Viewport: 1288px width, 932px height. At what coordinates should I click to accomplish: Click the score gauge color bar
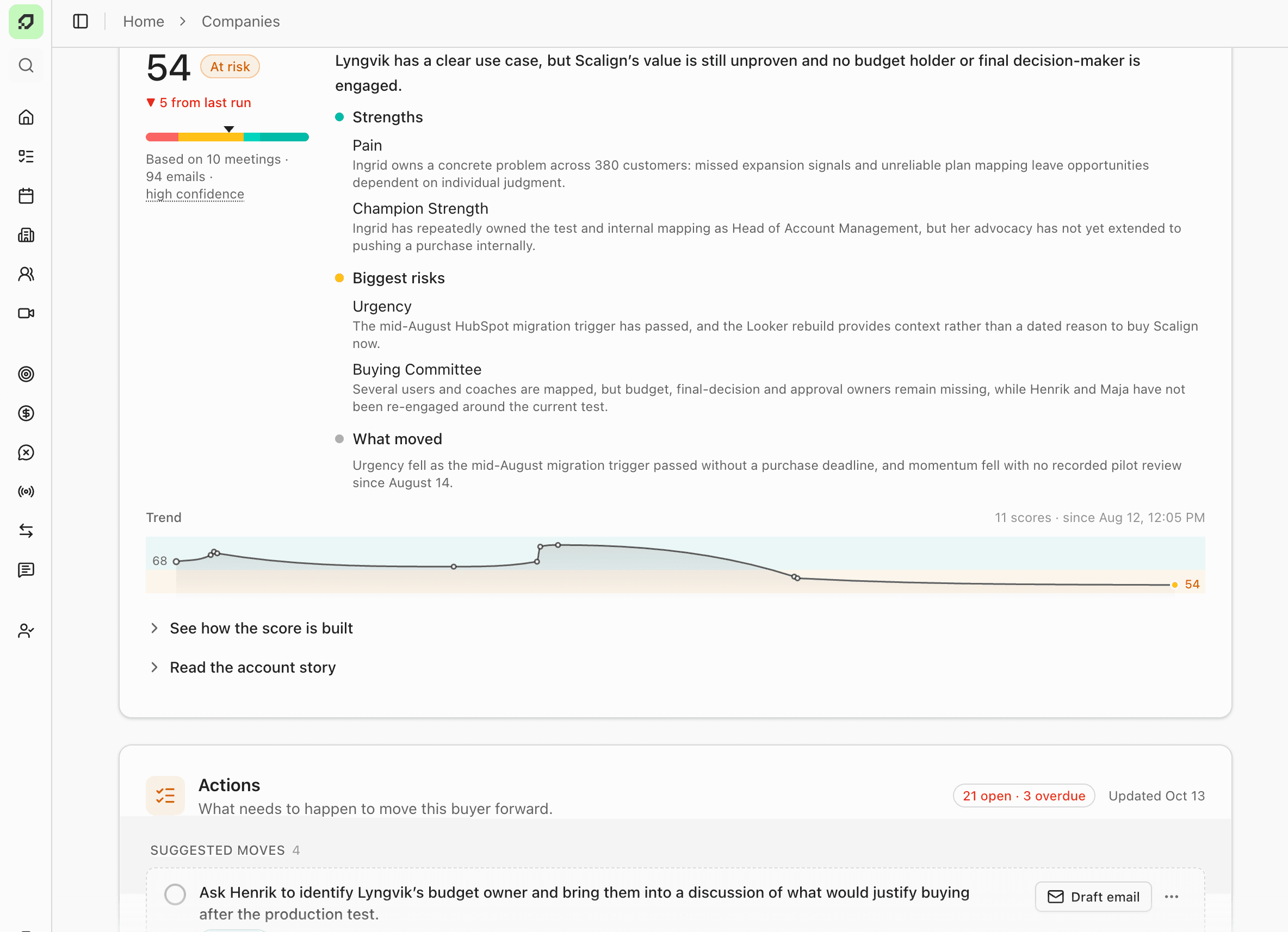coord(227,137)
